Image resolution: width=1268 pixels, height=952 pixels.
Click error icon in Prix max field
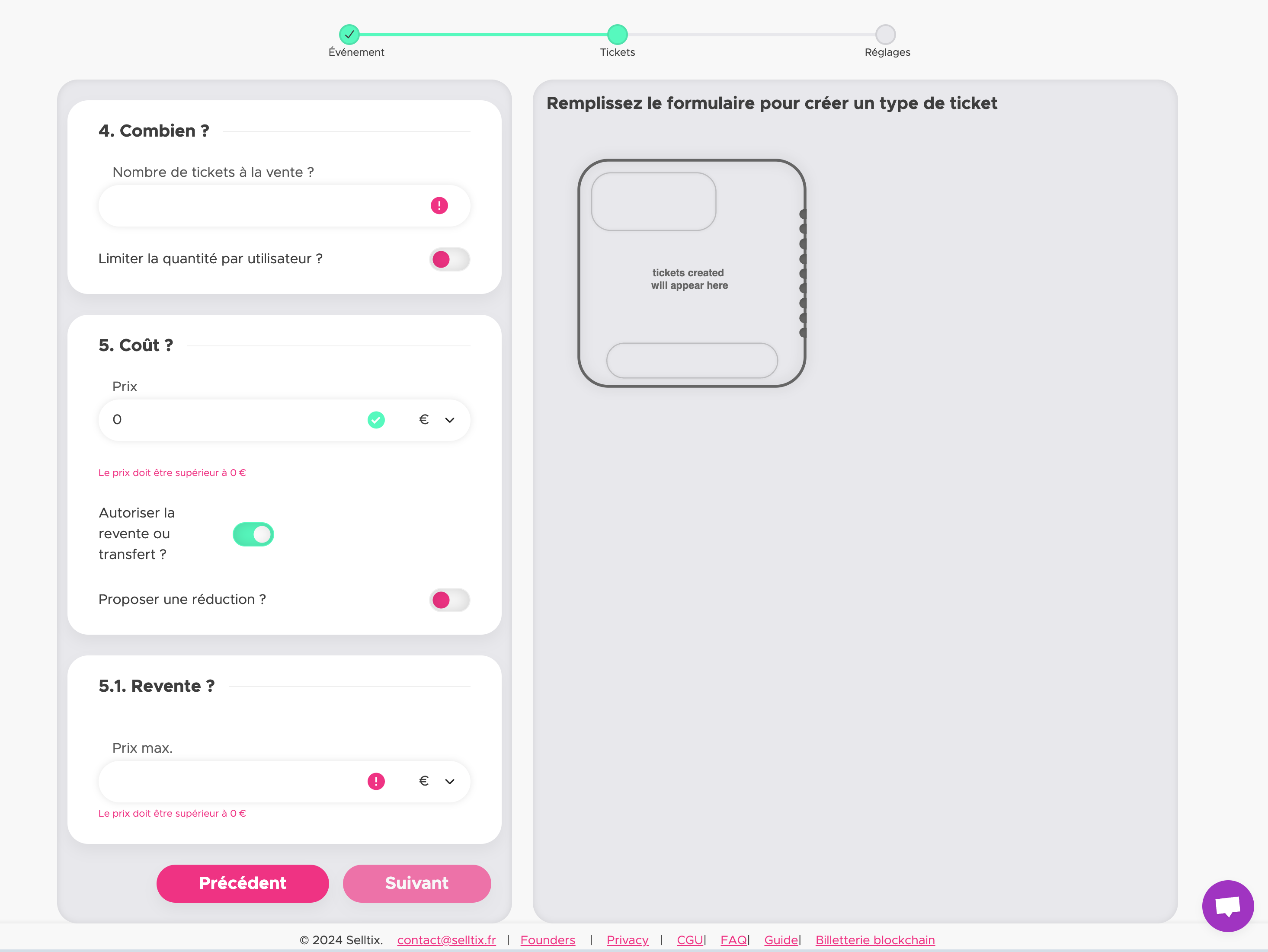376,781
